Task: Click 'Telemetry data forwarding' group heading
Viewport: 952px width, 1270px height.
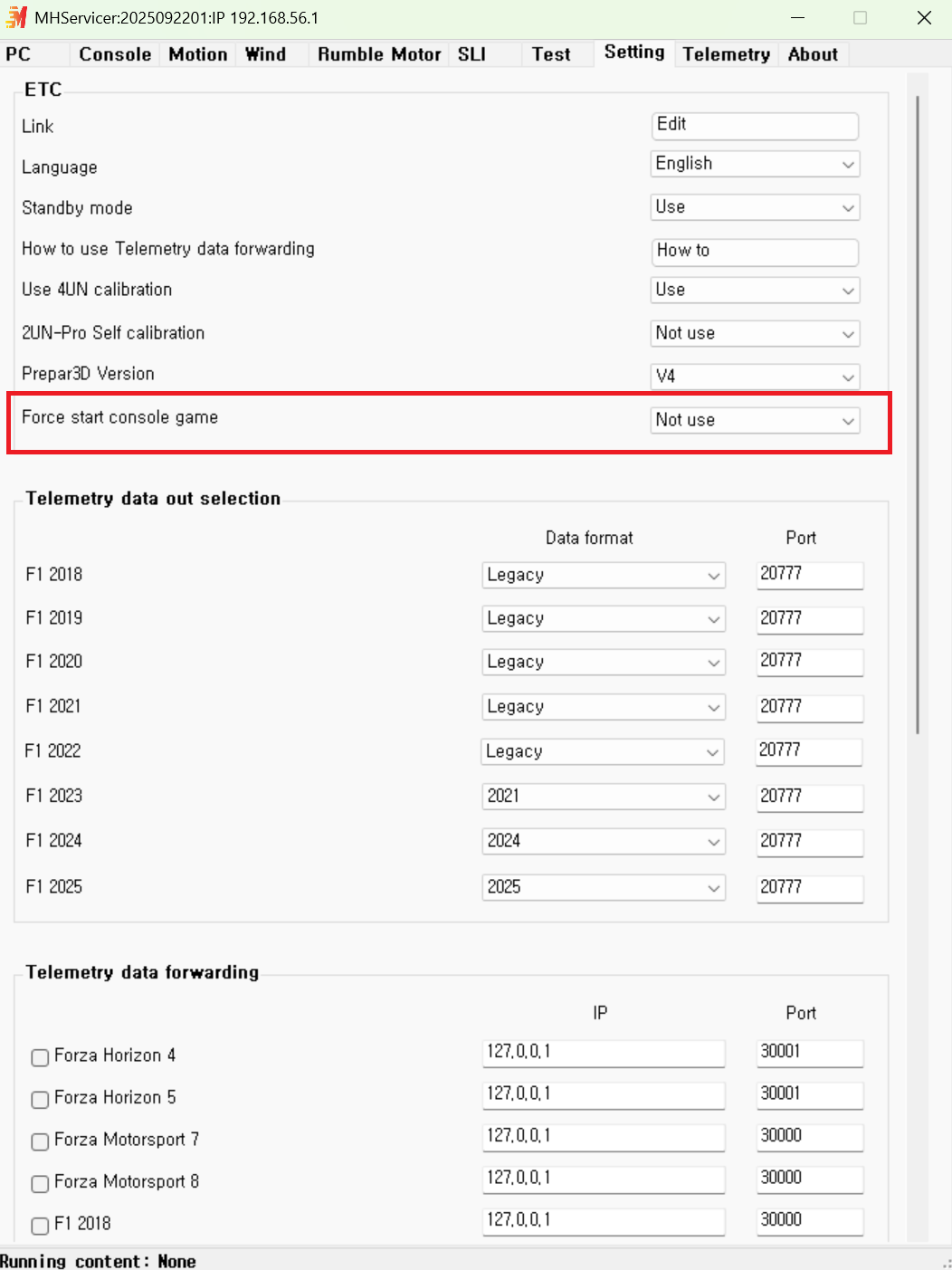Action: (142, 972)
